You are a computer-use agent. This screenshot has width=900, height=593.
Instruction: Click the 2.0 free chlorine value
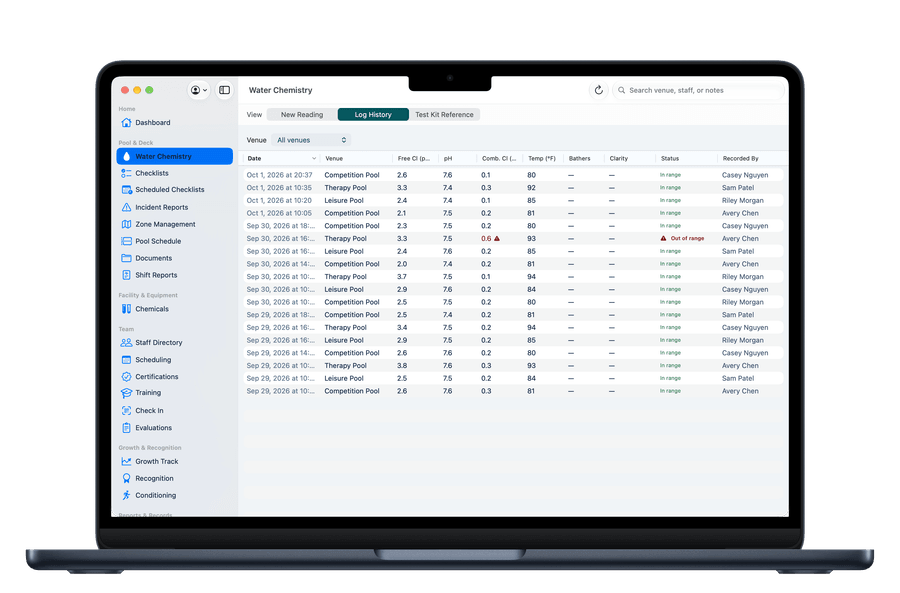coord(402,264)
